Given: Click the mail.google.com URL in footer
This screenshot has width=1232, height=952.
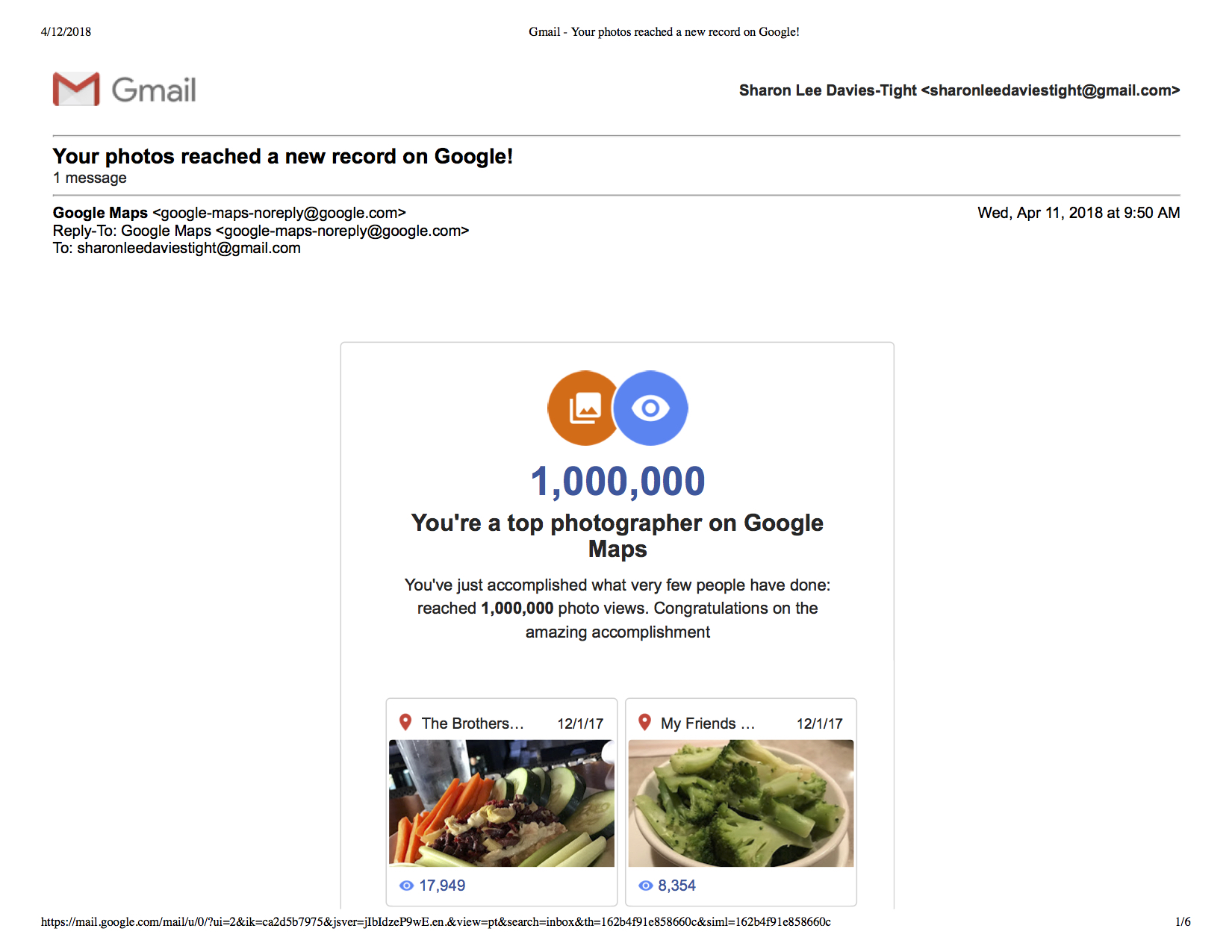Looking at the screenshot, I should point(435,922).
